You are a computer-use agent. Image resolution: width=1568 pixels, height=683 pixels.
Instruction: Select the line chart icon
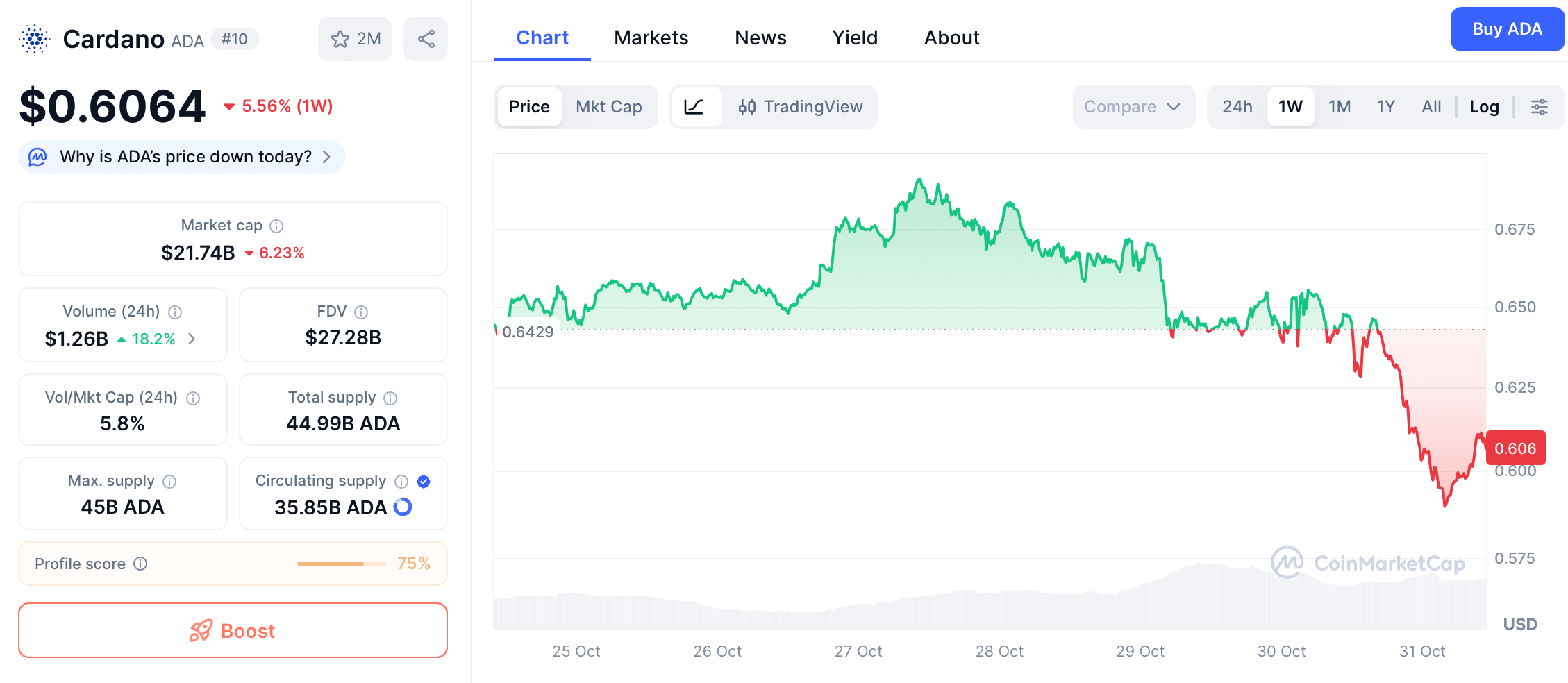[694, 107]
